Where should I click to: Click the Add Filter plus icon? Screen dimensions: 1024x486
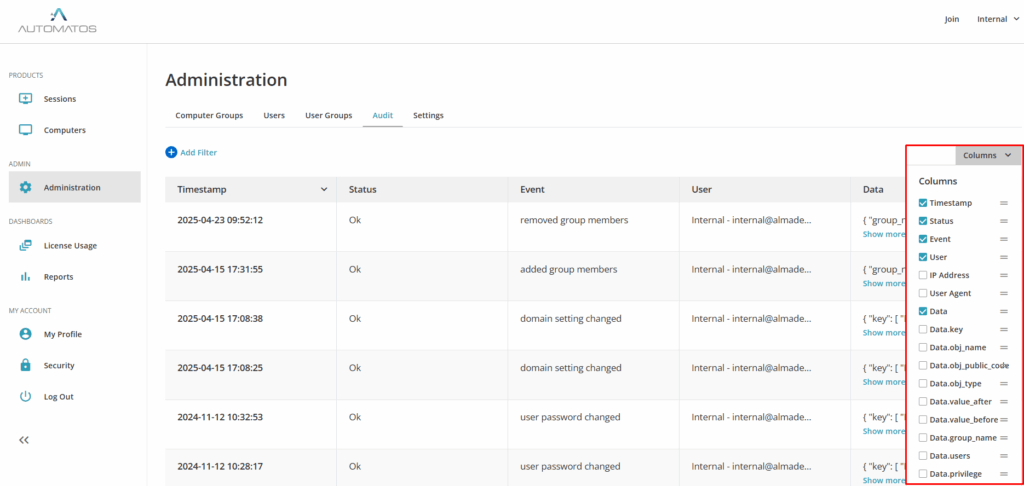coord(171,152)
